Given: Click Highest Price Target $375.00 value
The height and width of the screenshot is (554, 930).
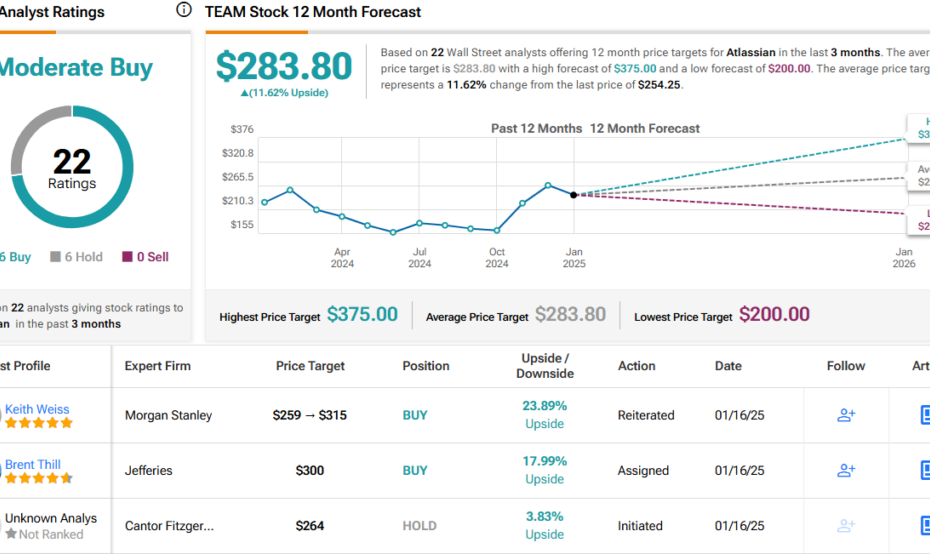Looking at the screenshot, I should coord(362,314).
